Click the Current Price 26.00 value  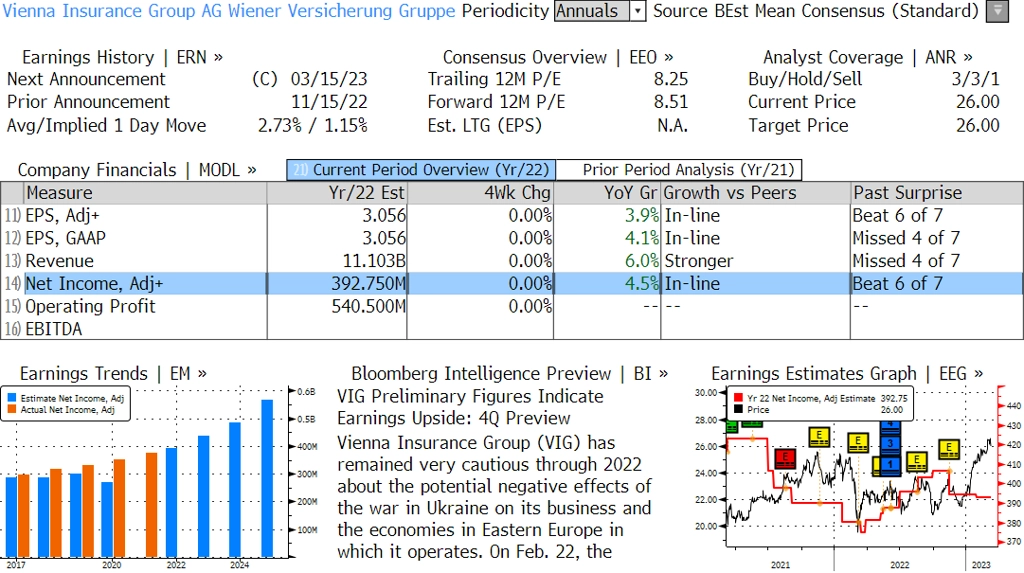(x=978, y=102)
